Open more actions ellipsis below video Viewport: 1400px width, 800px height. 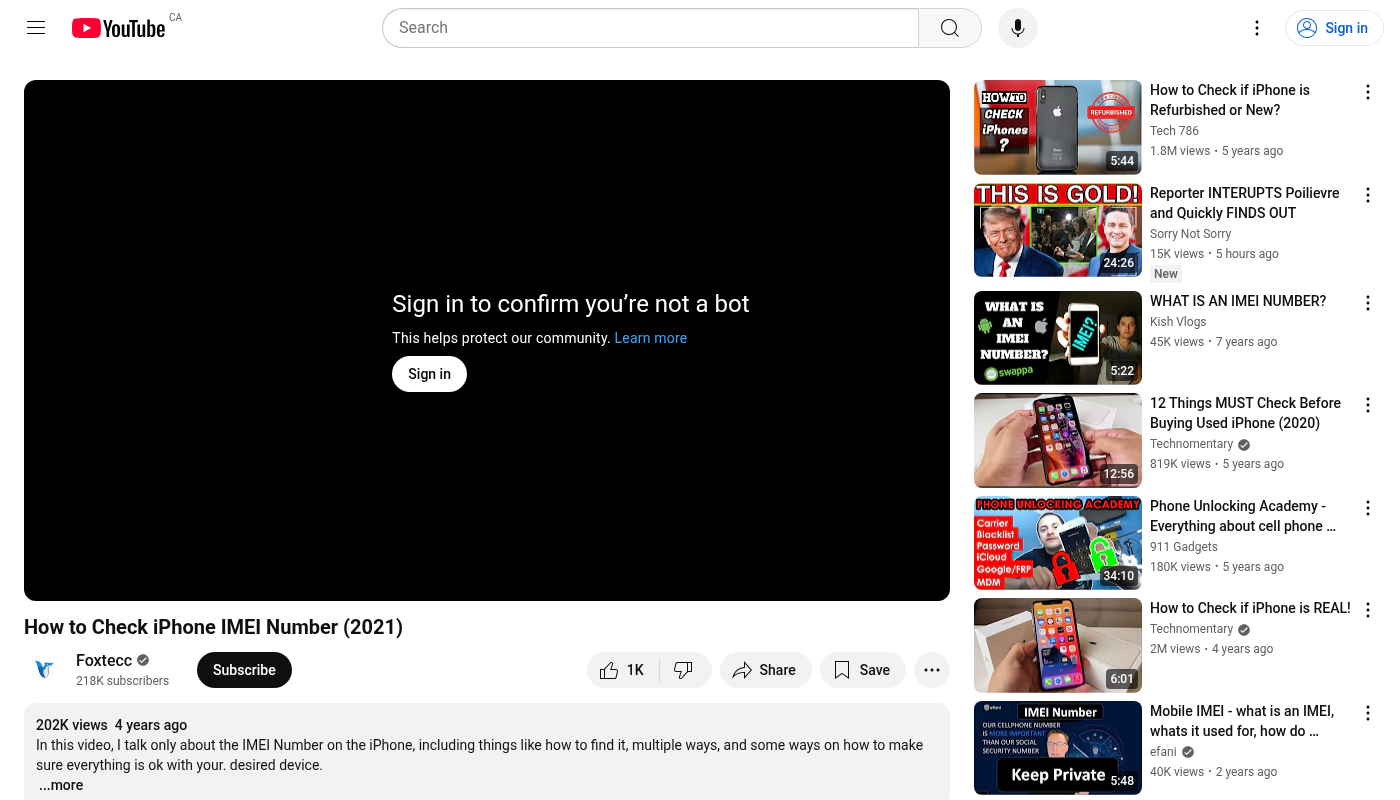pos(931,670)
